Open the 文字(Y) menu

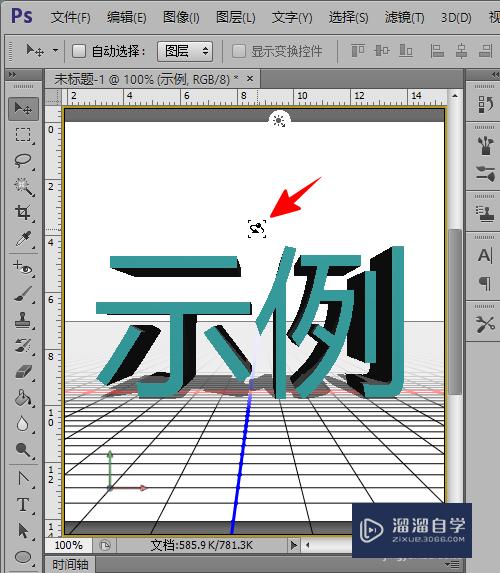(292, 17)
